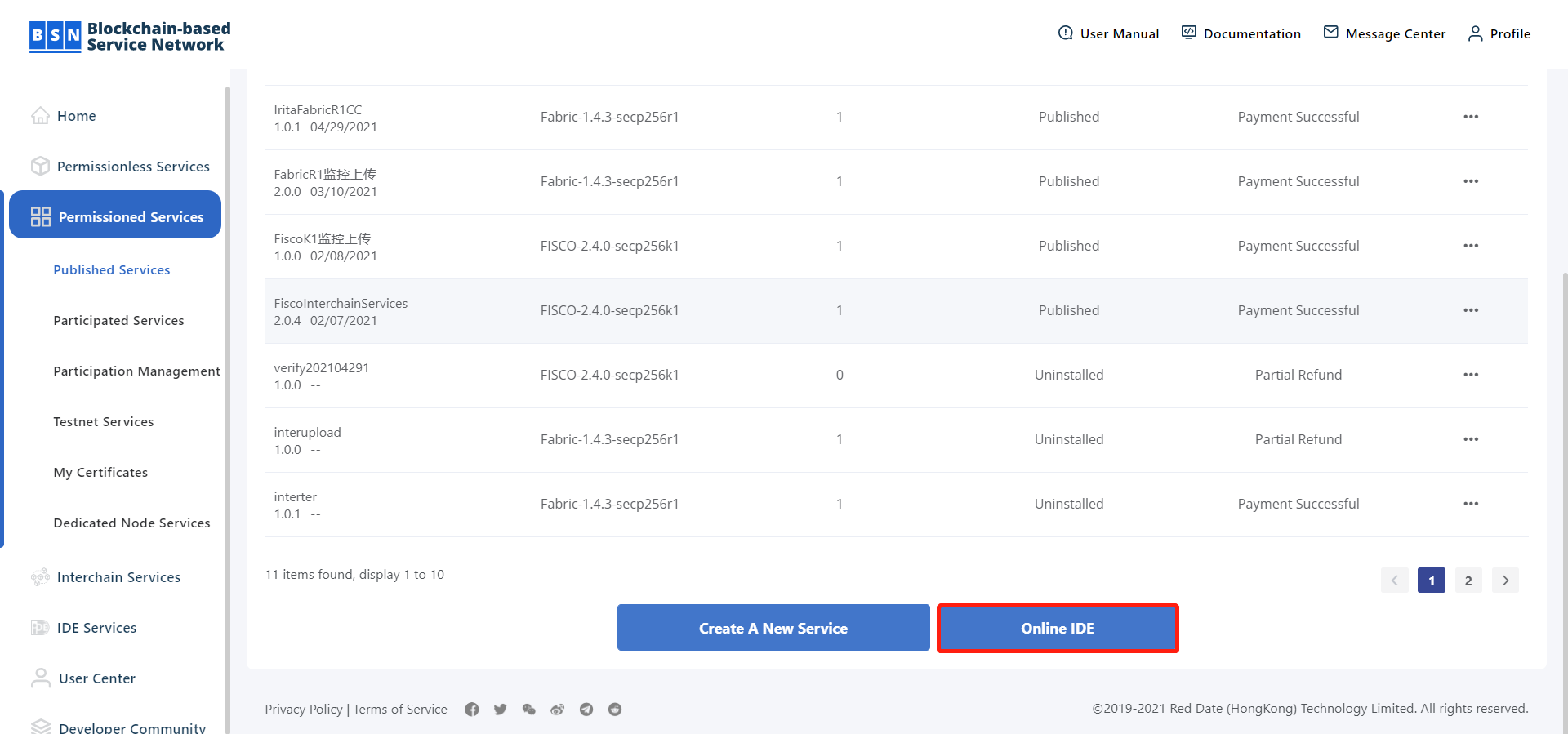Open the Twitter social icon

[x=501, y=710]
